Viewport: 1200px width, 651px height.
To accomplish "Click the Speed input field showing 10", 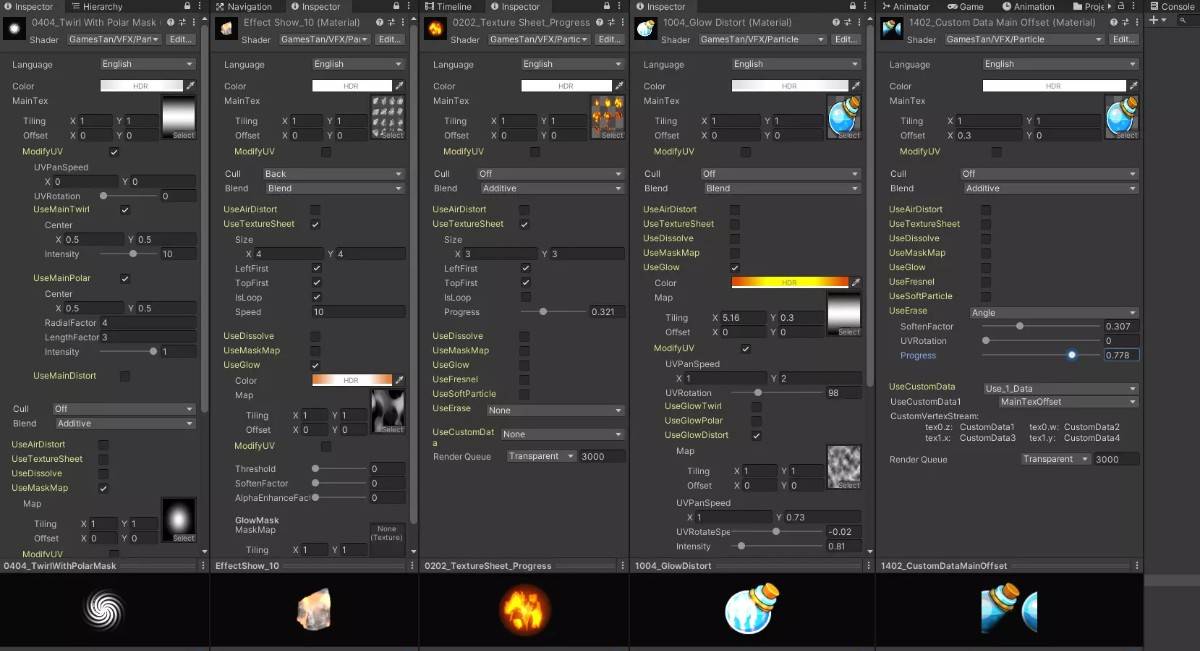I will tap(359, 313).
